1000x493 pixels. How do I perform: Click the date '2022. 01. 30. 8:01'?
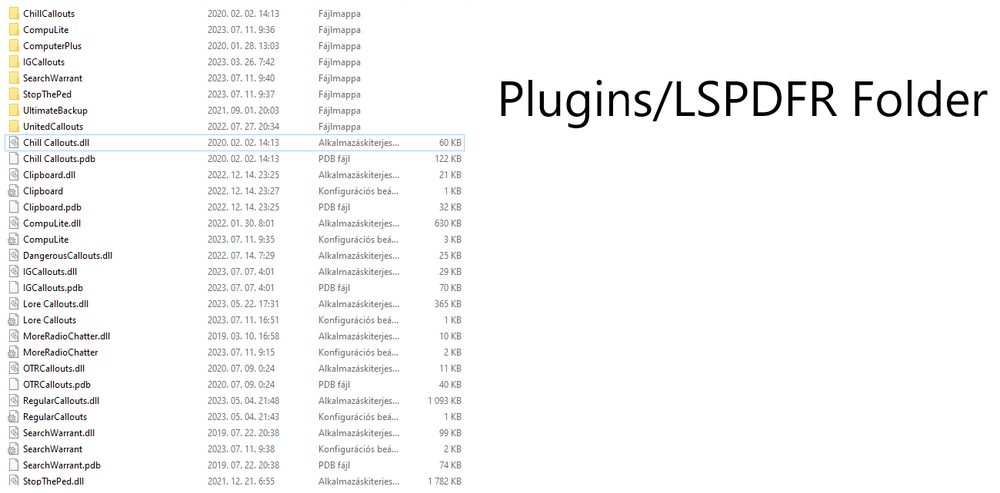click(x=241, y=223)
